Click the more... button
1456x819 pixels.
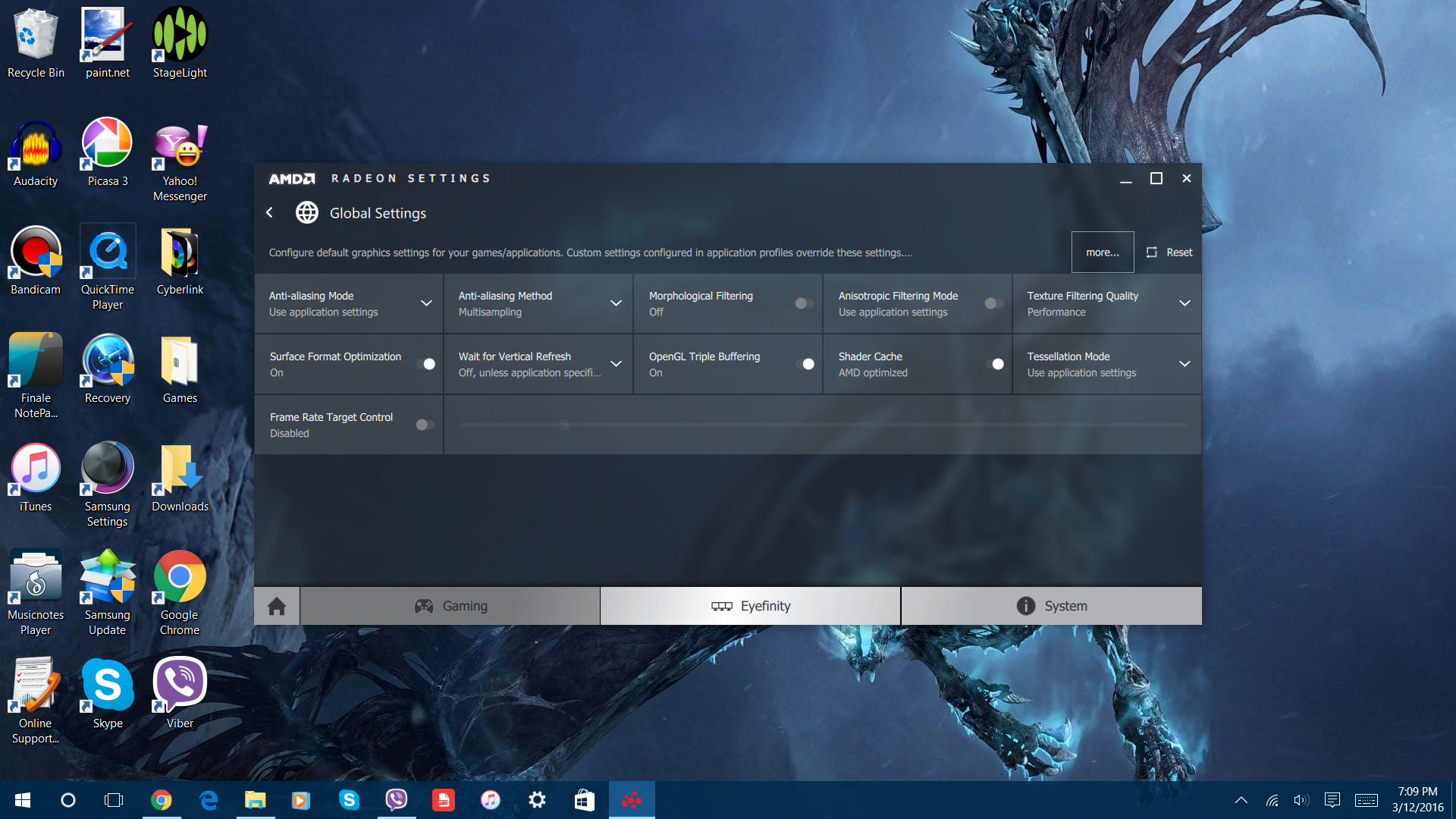[1103, 253]
